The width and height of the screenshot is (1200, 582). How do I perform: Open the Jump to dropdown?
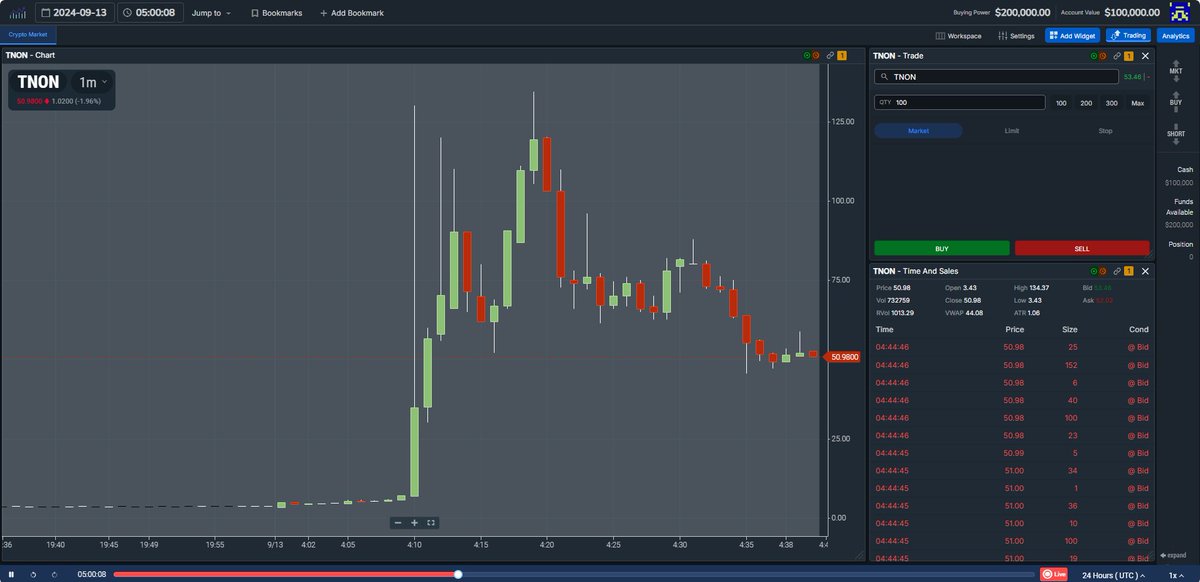click(x=211, y=13)
